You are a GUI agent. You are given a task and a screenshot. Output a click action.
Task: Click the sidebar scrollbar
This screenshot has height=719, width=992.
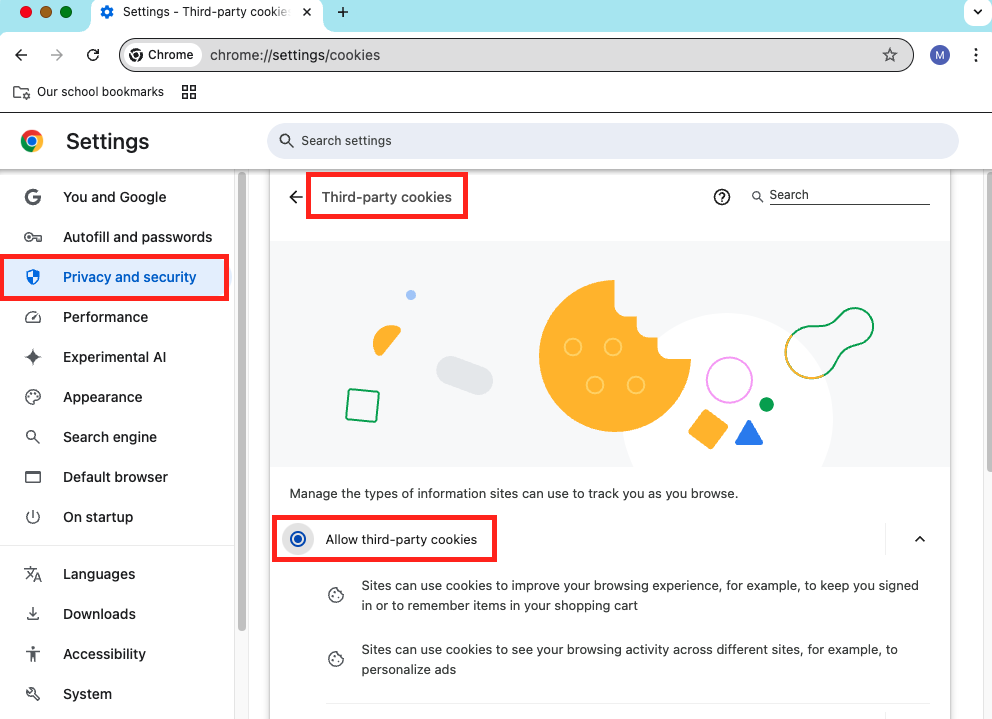point(242,401)
